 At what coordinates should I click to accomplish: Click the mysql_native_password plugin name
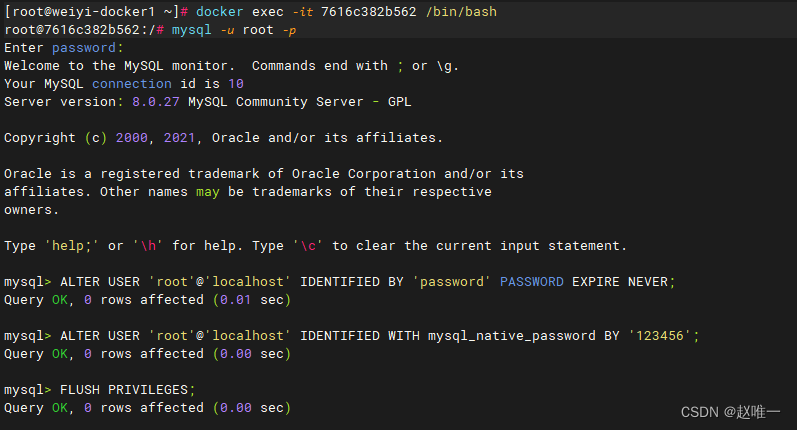click(x=511, y=336)
